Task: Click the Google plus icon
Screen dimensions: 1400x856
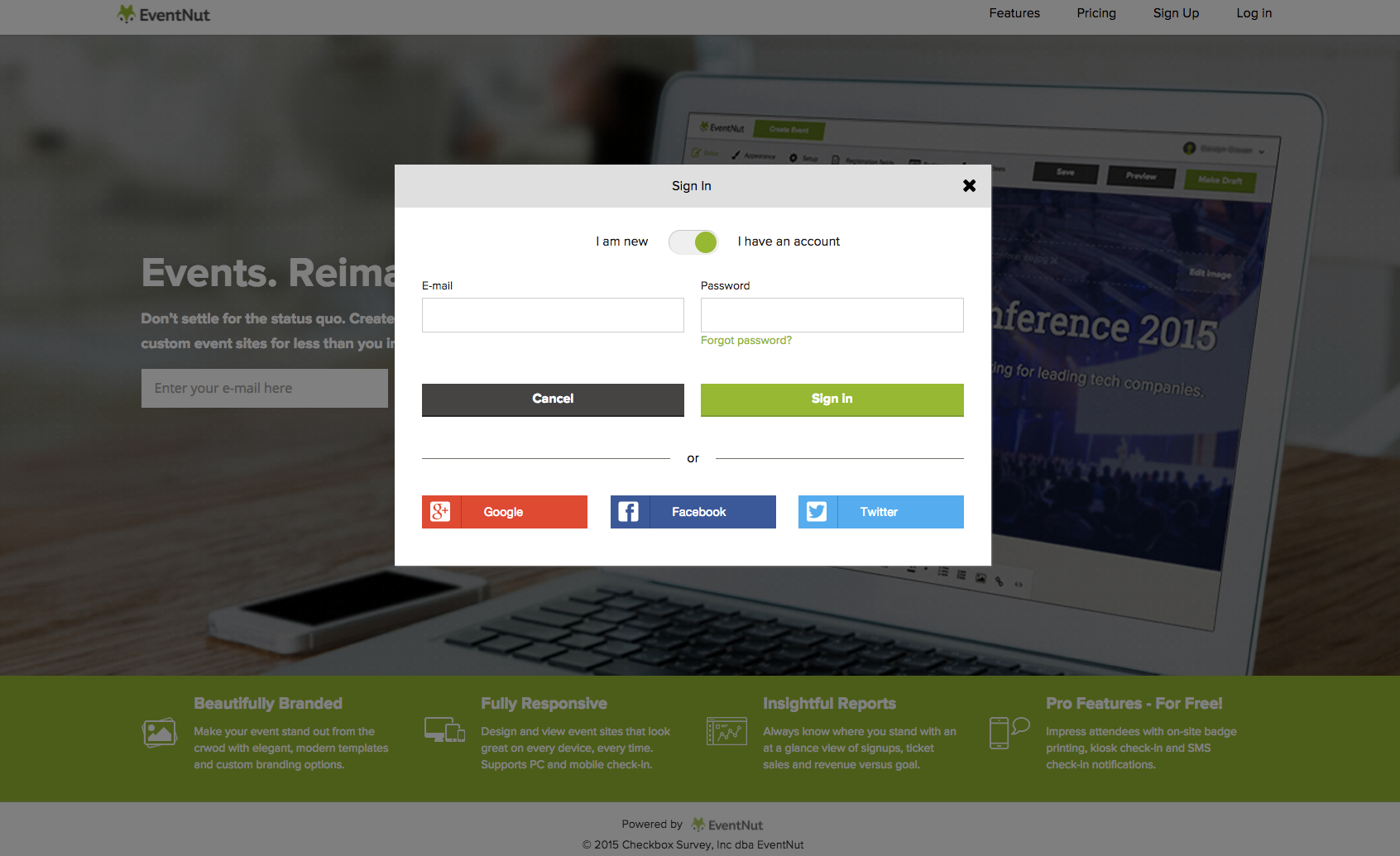Action: tap(441, 512)
